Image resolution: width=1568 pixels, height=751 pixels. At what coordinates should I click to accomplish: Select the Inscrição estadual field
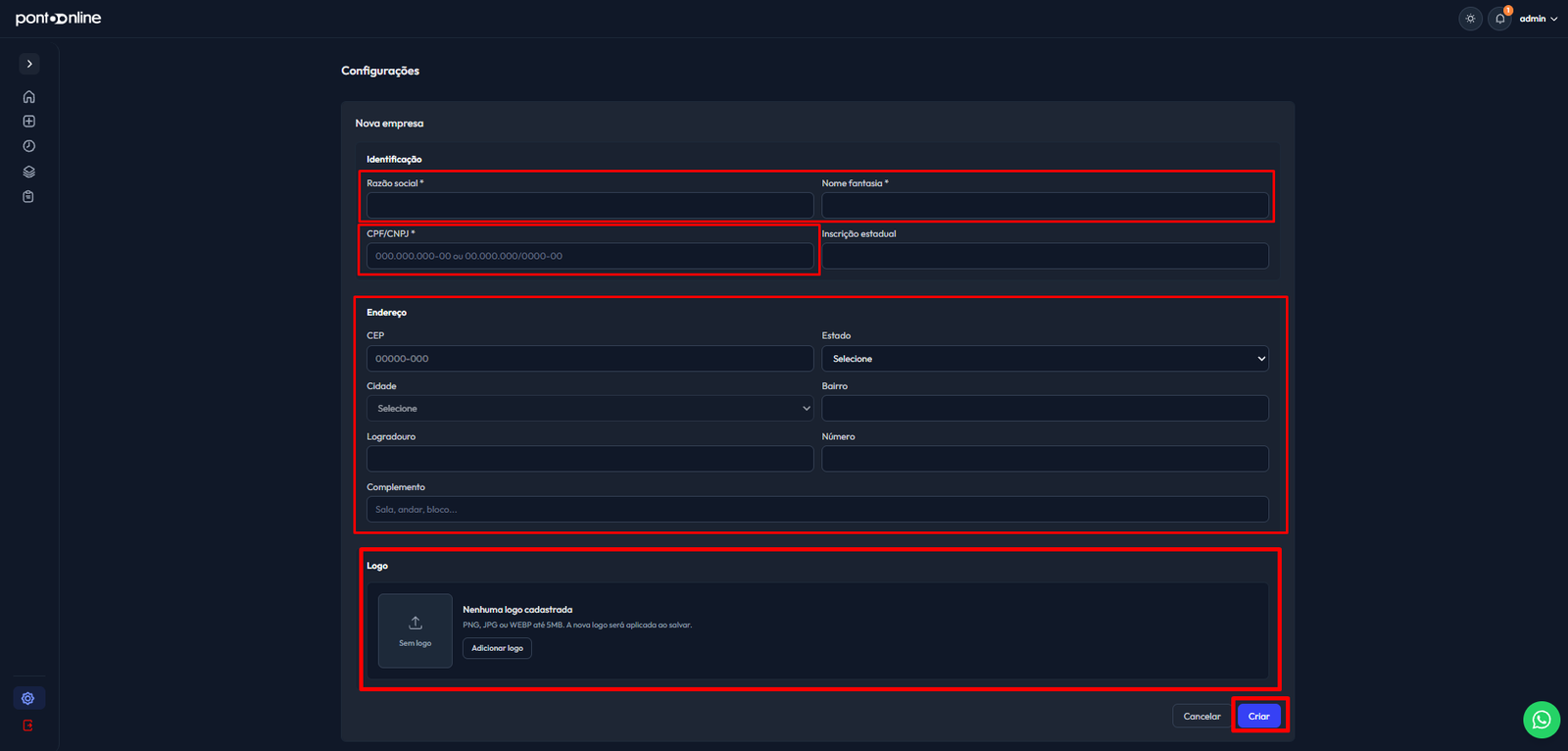[1045, 256]
